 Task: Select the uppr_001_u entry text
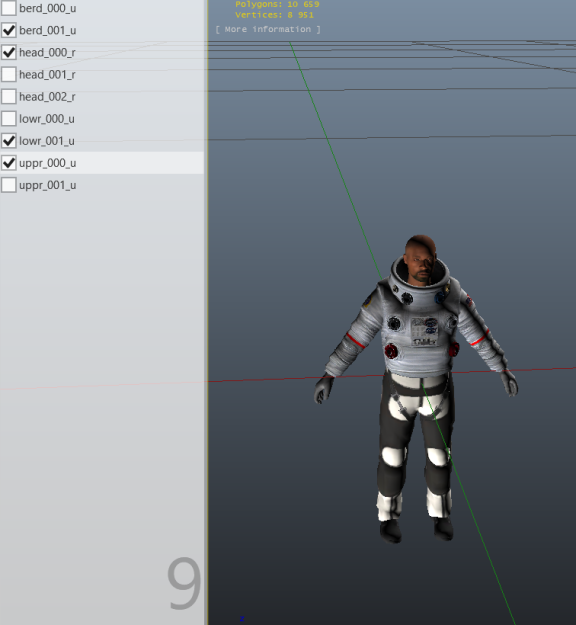[x=47, y=185]
